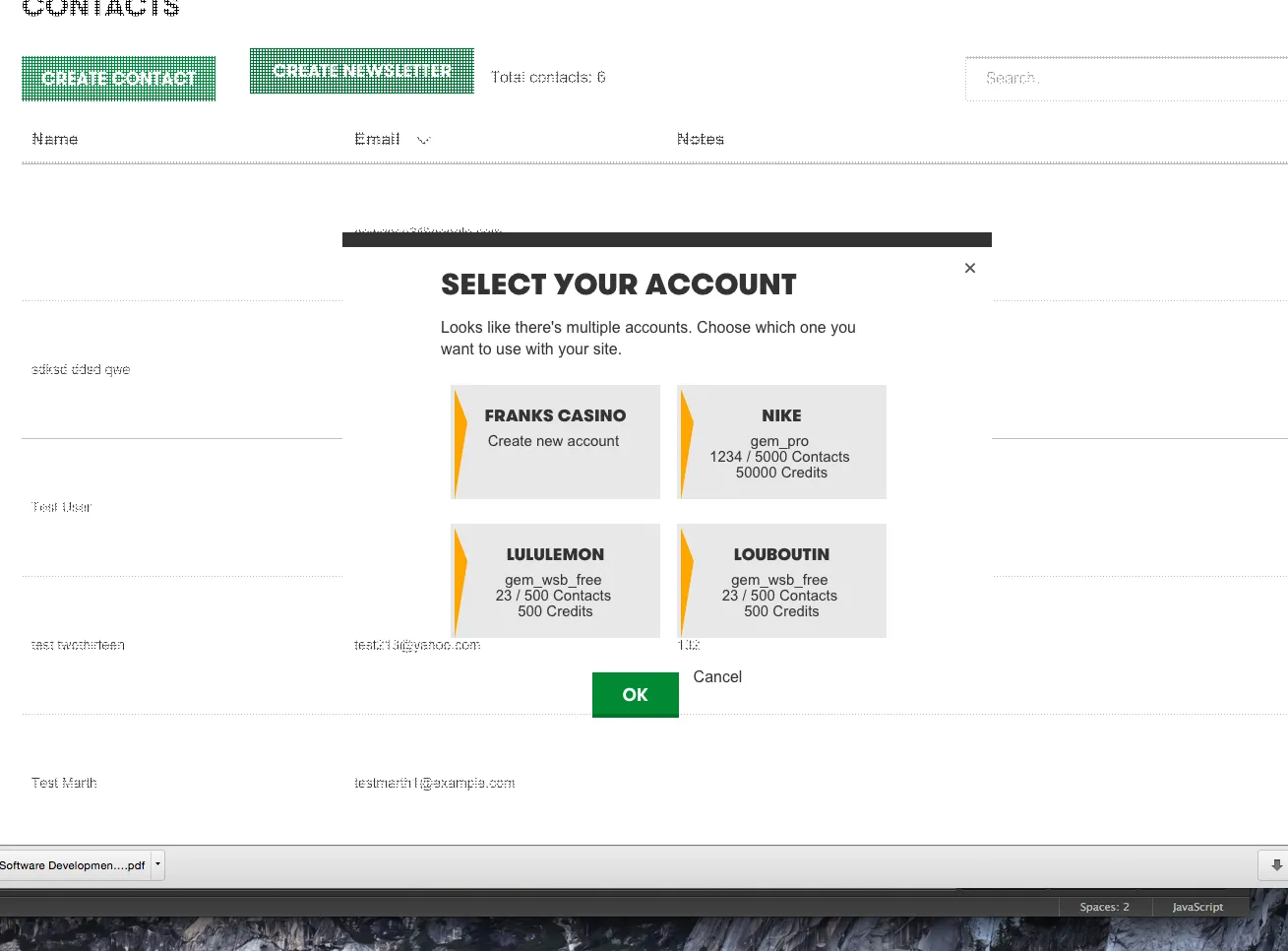This screenshot has height=951, width=1288.
Task: Click the Test User contact name
Action: pyautogui.click(x=62, y=507)
